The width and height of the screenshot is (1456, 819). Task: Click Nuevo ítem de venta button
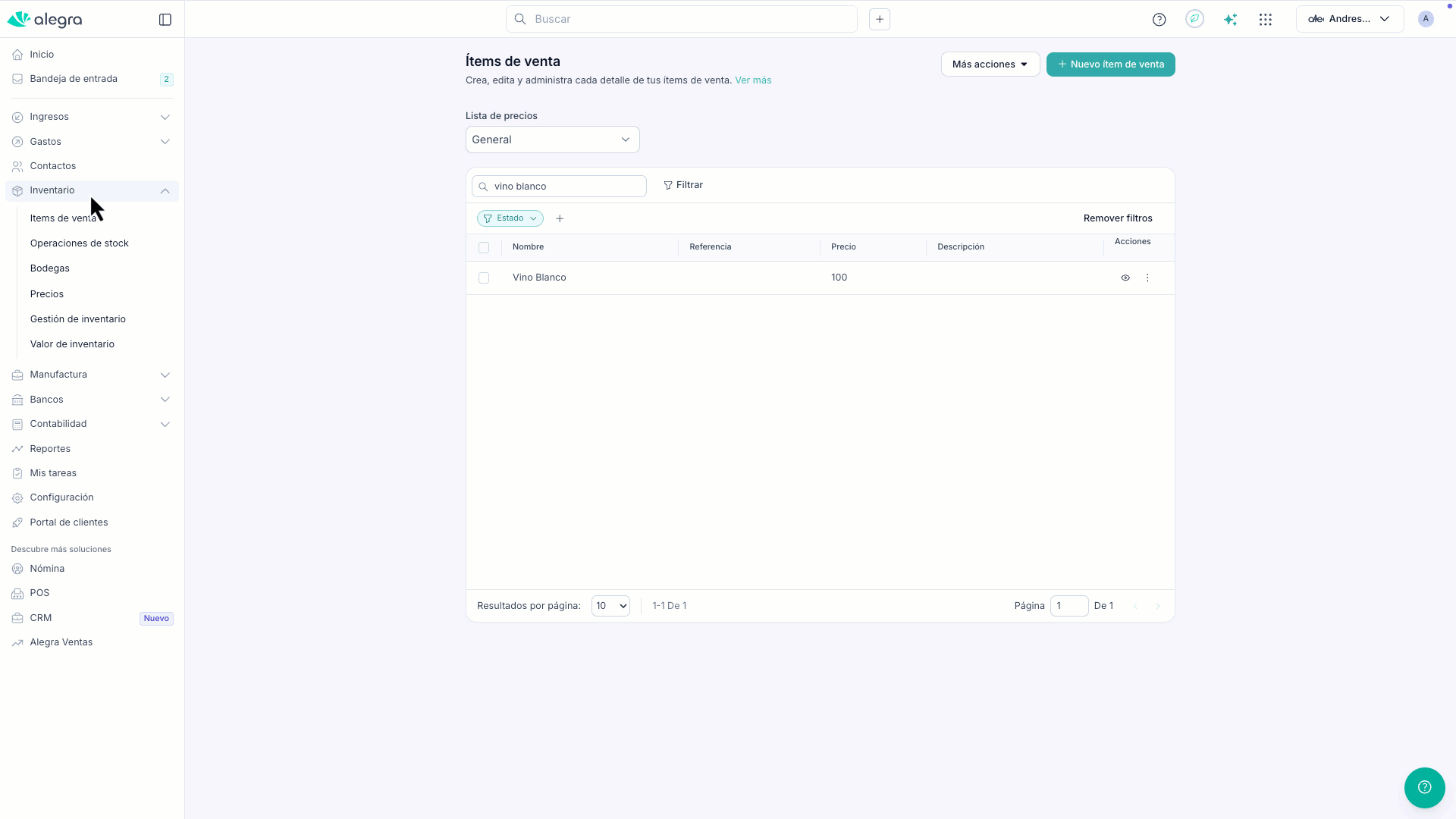[1110, 64]
